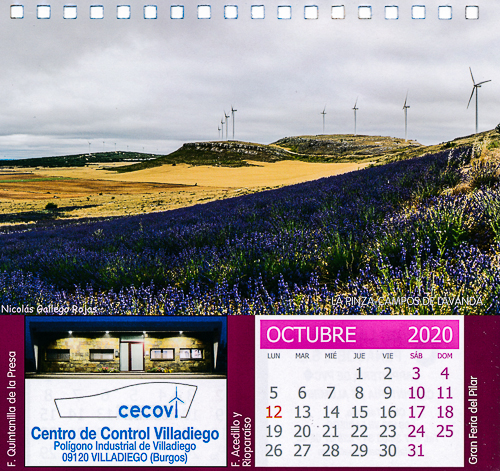Click the Centro de Control Villadiego text
The height and width of the screenshot is (471, 500).
pyautogui.click(x=125, y=434)
